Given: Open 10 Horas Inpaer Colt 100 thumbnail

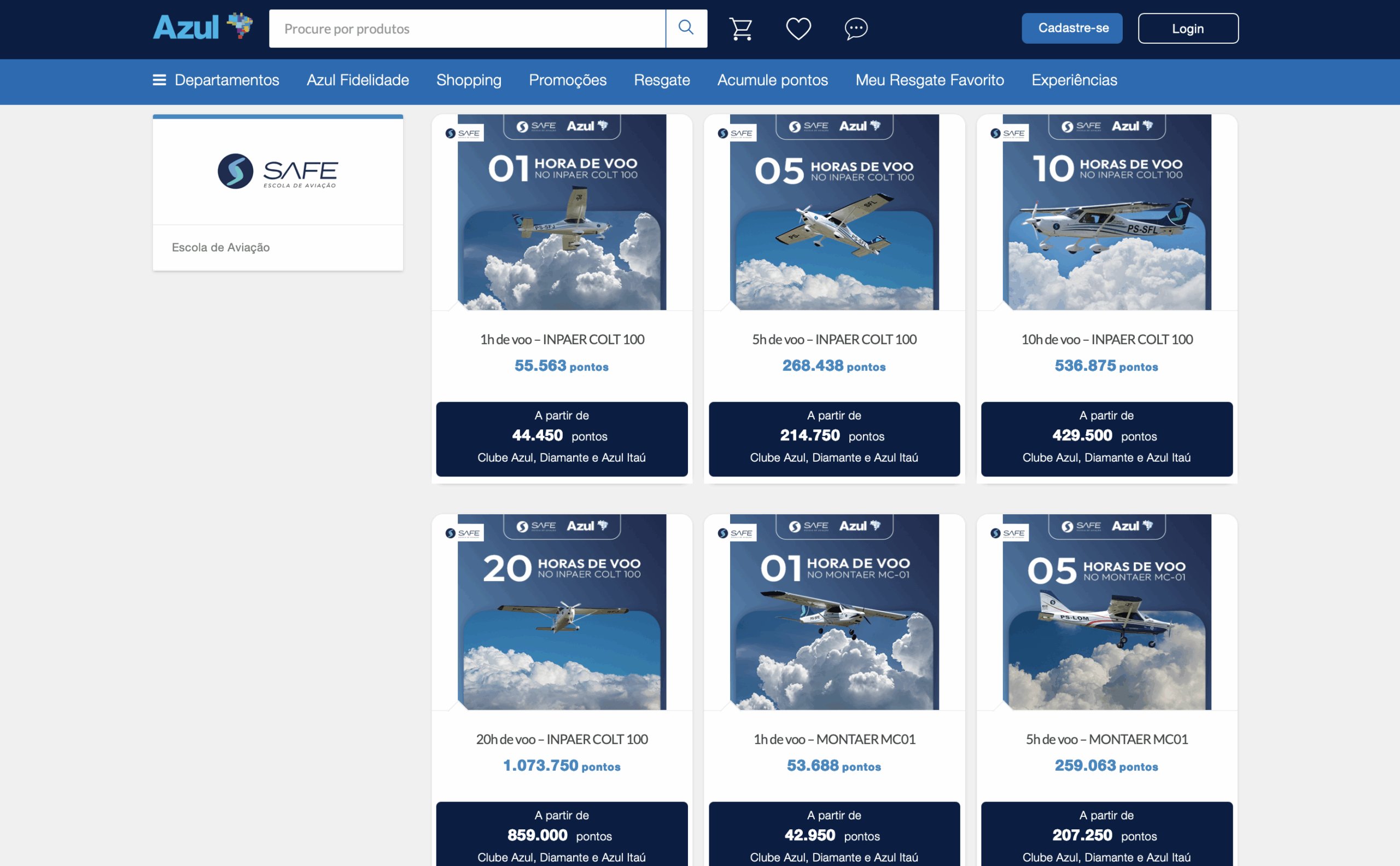Looking at the screenshot, I should [1107, 212].
